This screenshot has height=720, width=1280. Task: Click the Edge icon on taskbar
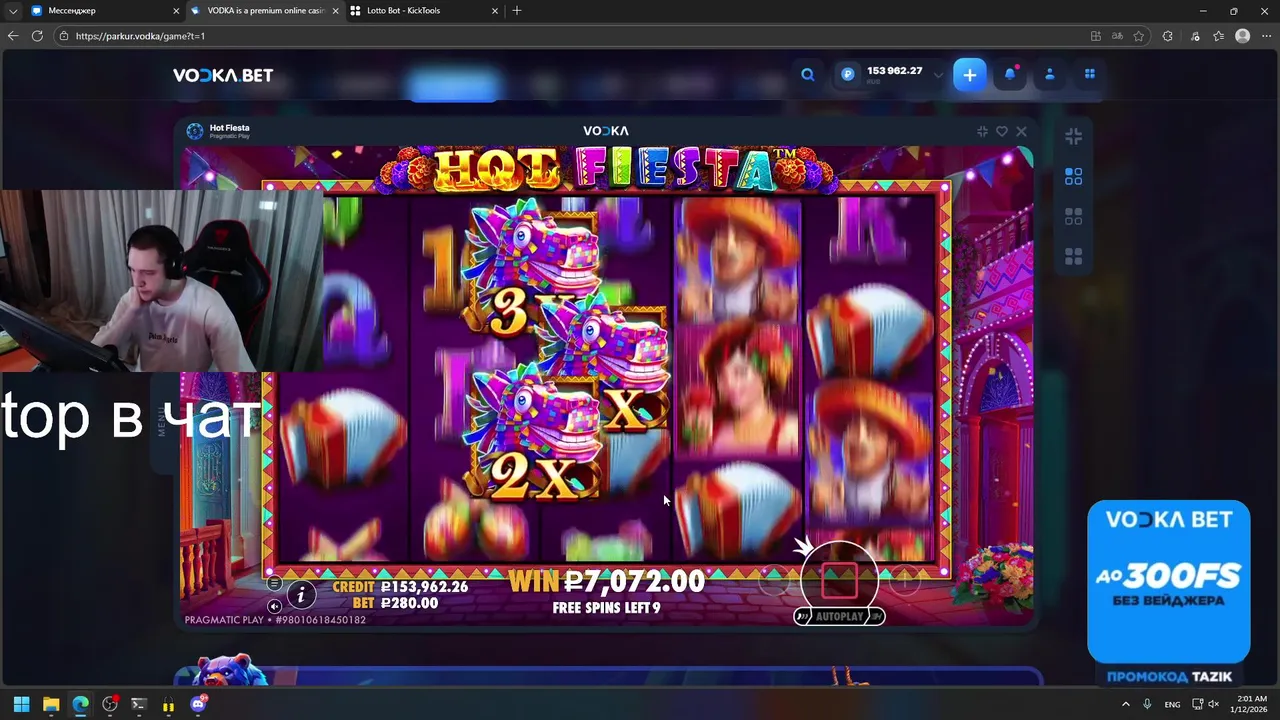pyautogui.click(x=80, y=704)
